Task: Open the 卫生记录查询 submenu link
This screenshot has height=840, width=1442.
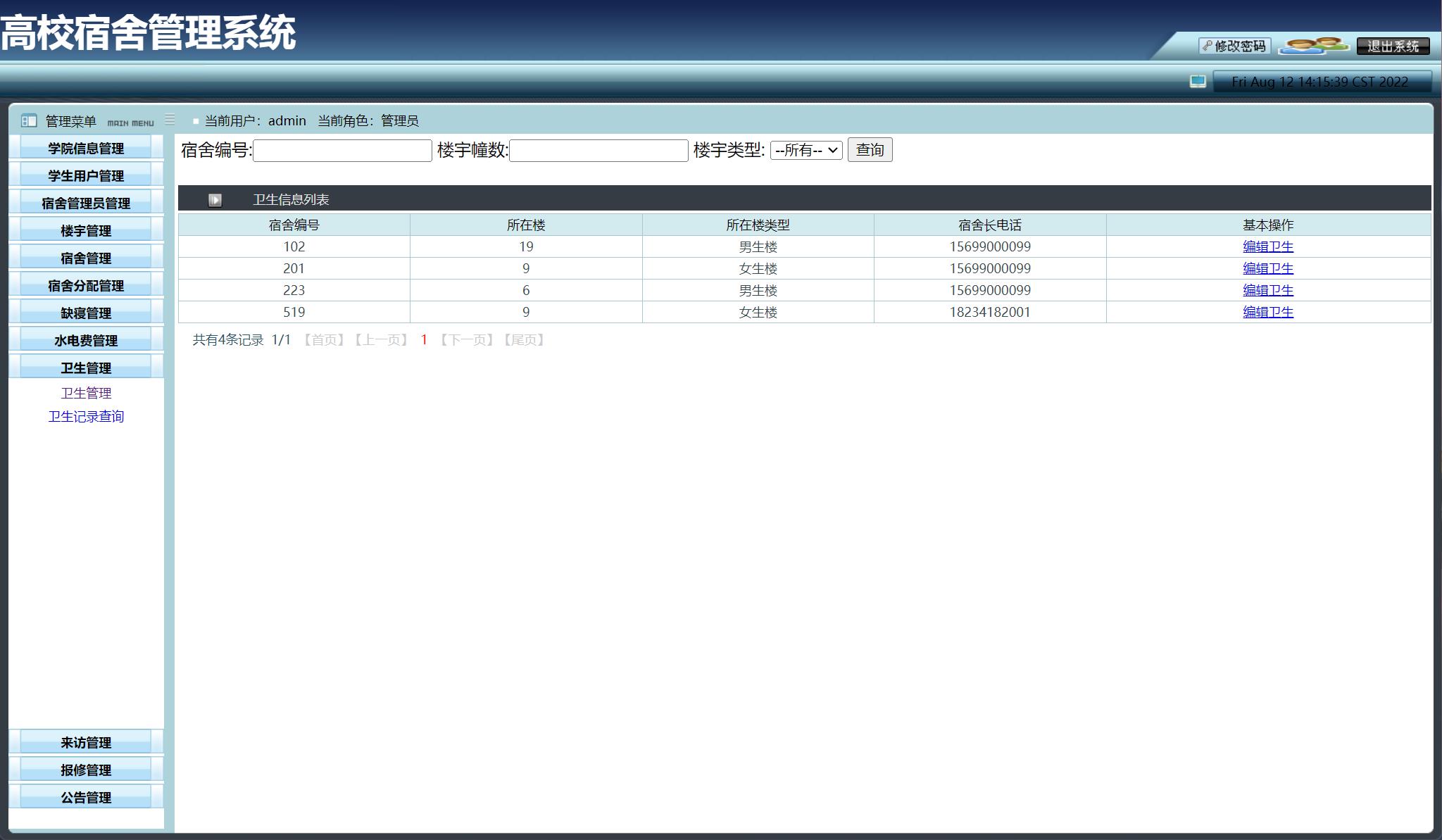Action: tap(86, 416)
